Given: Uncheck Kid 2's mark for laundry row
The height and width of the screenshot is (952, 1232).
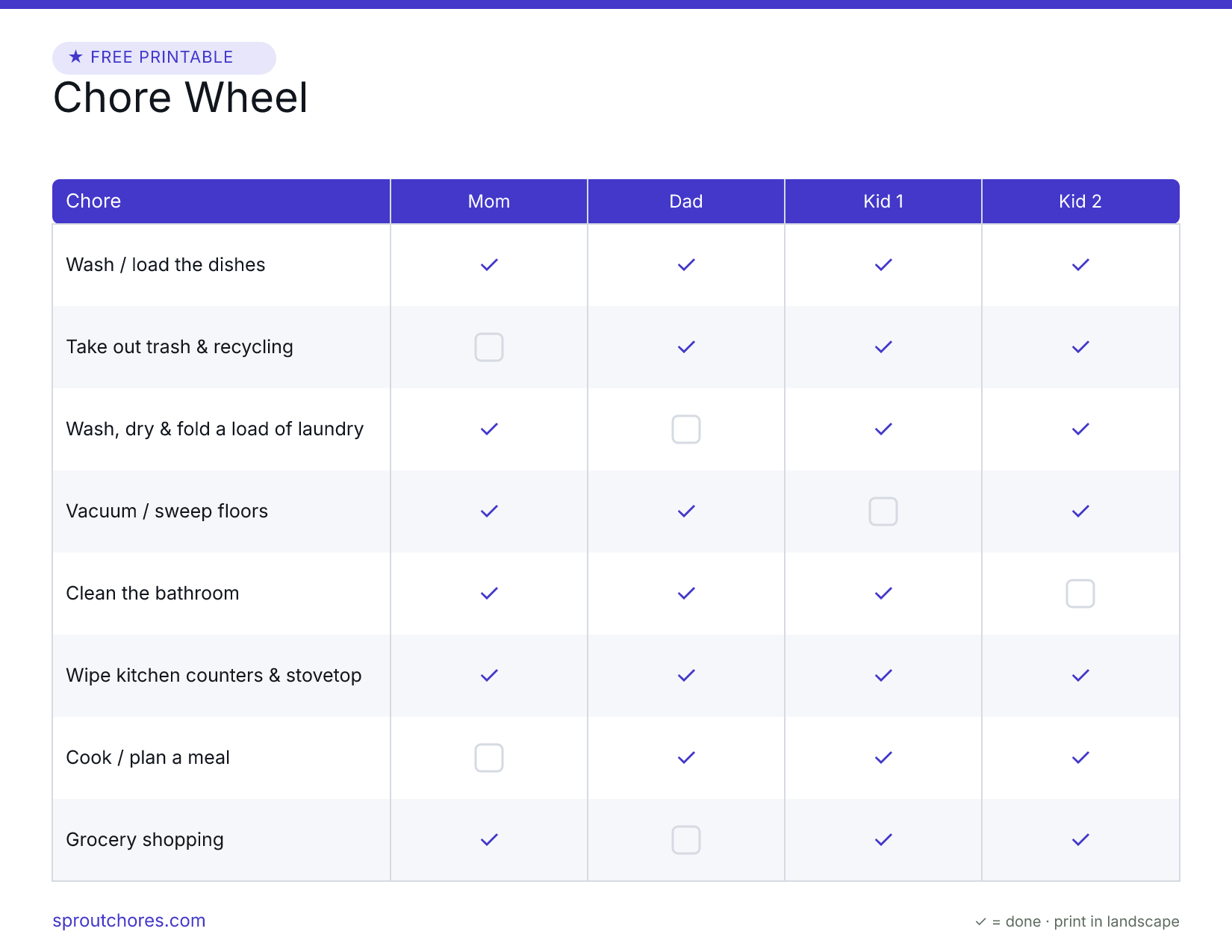Looking at the screenshot, I should (1080, 429).
